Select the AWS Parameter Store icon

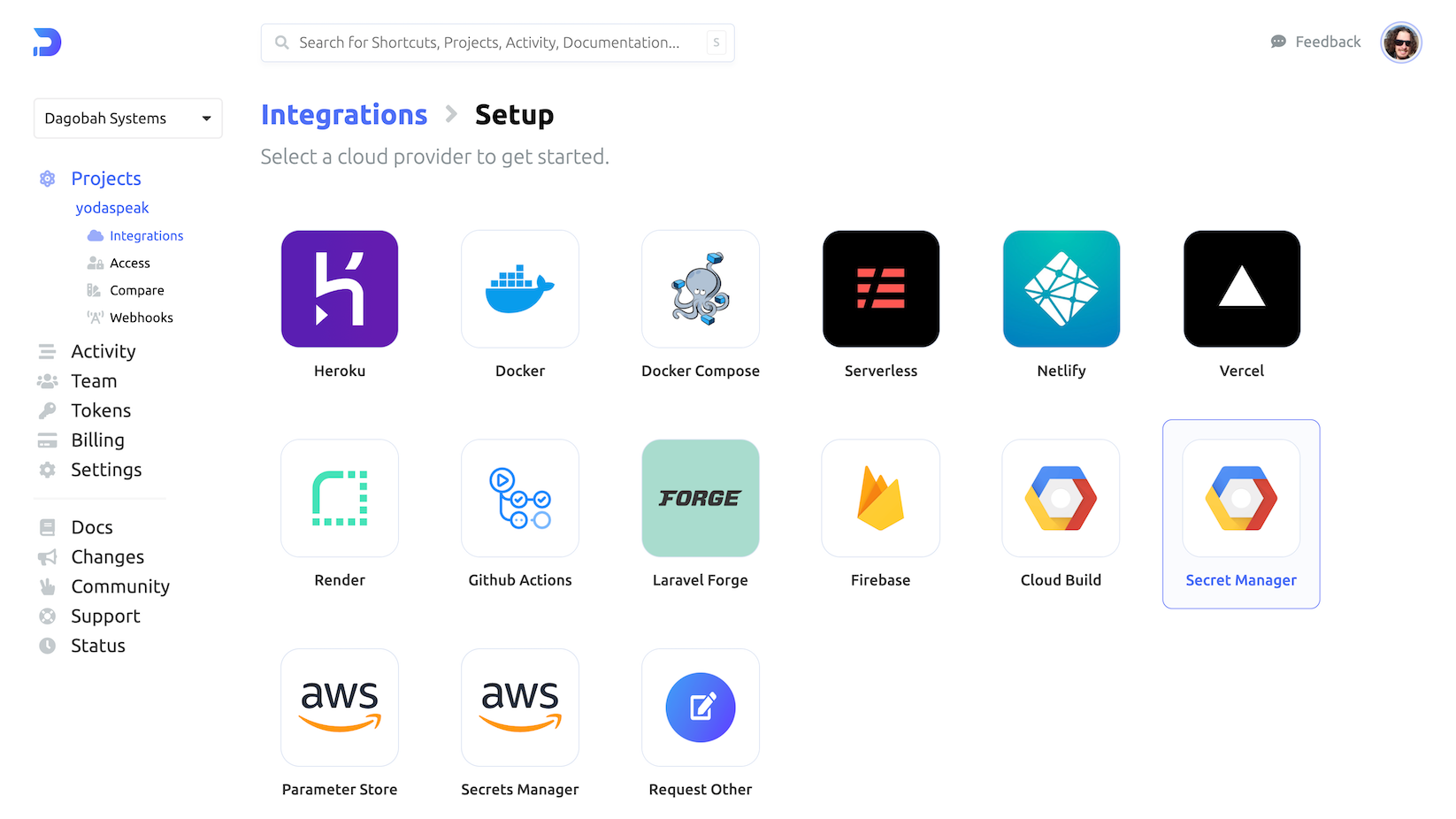[x=340, y=708]
